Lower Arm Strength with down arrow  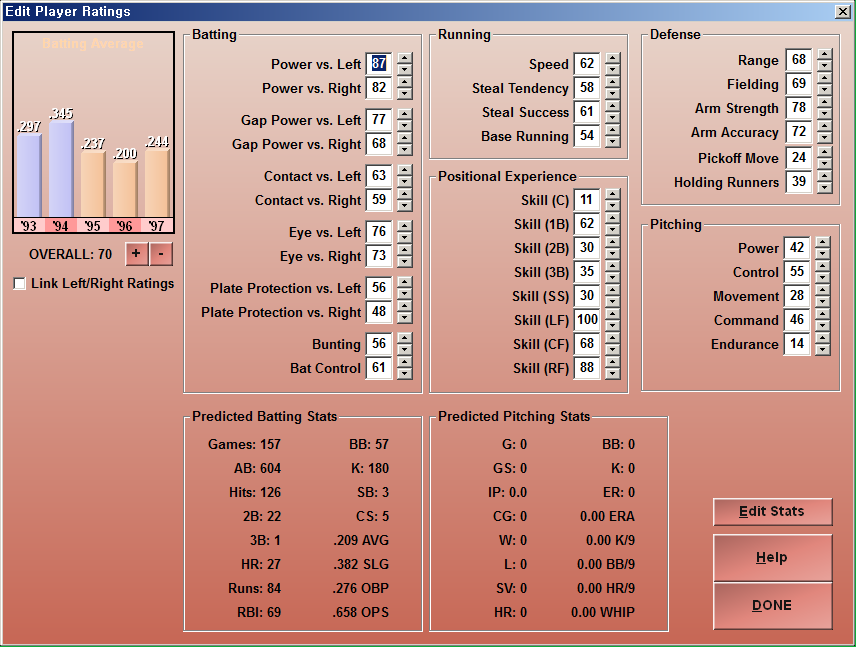824,114
